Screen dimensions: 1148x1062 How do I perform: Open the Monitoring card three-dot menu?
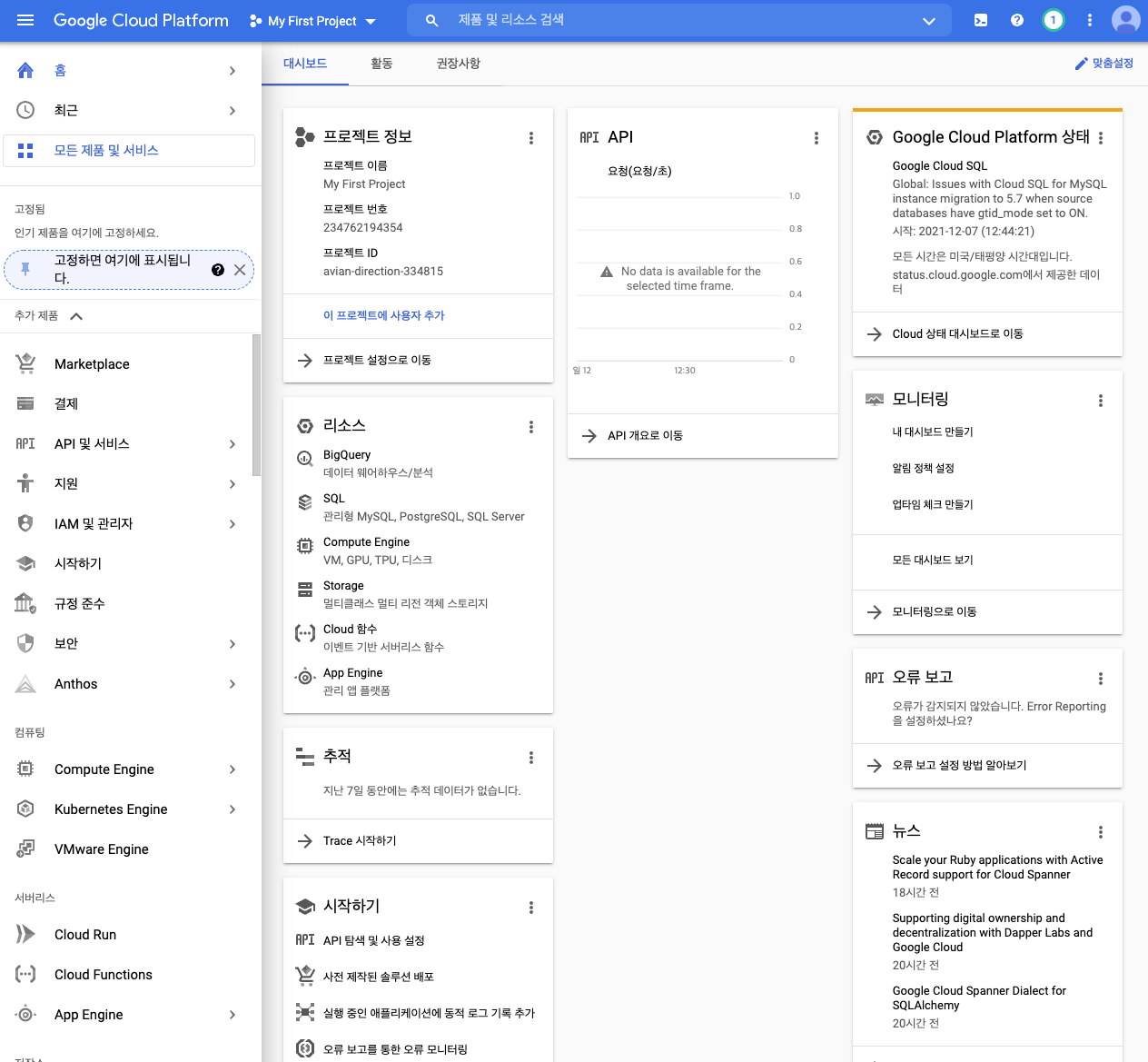point(1101,401)
